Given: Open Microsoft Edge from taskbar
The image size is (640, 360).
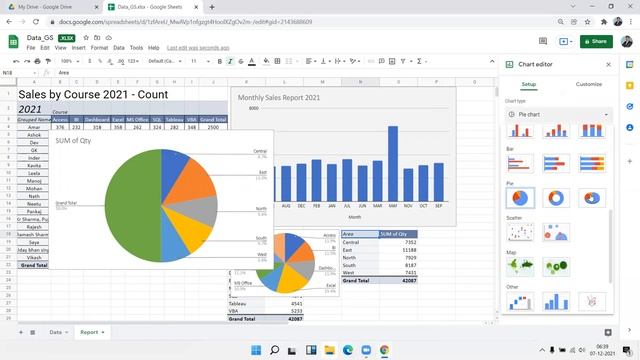Looking at the screenshot, I should pos(348,350).
